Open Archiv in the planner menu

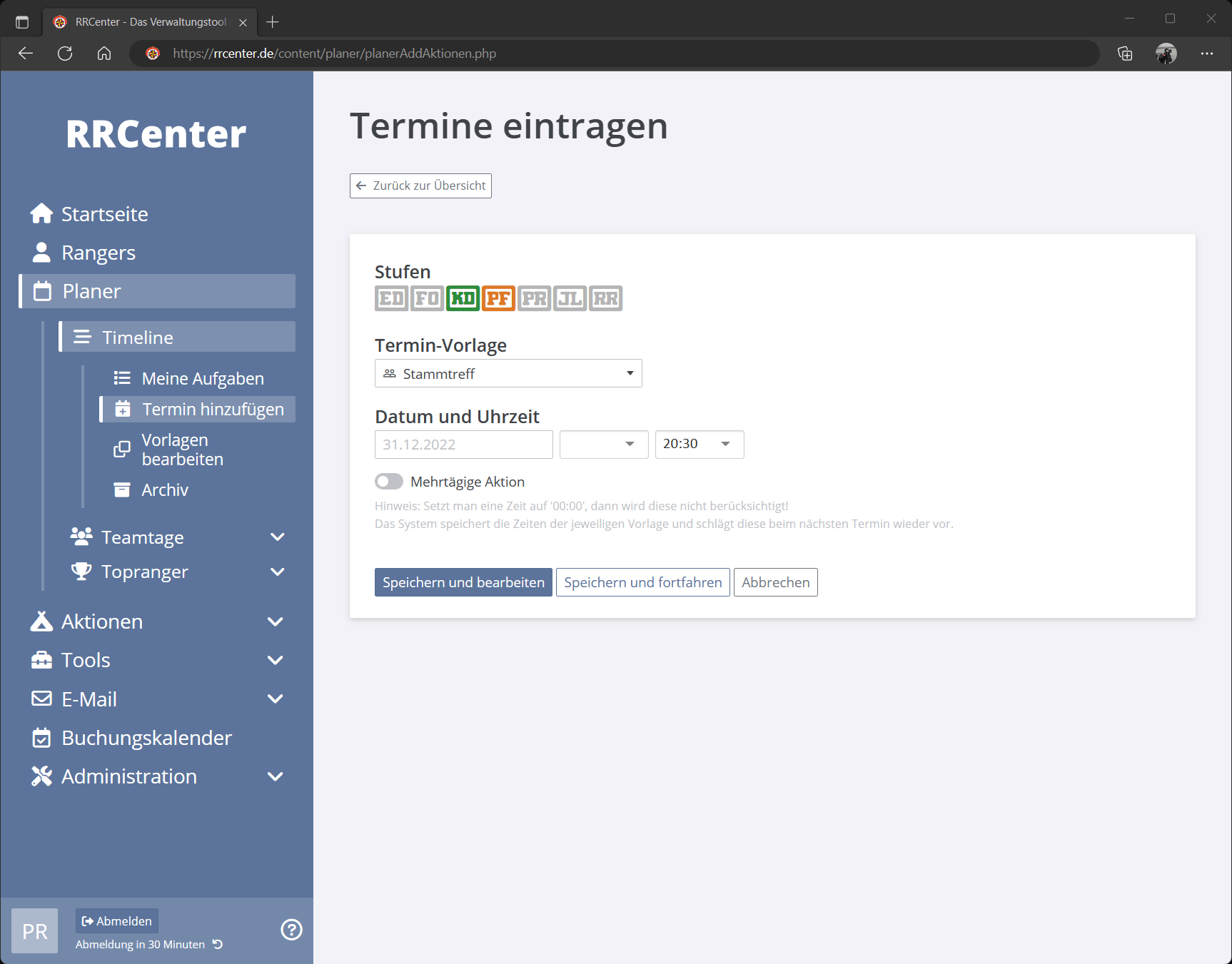tap(165, 490)
